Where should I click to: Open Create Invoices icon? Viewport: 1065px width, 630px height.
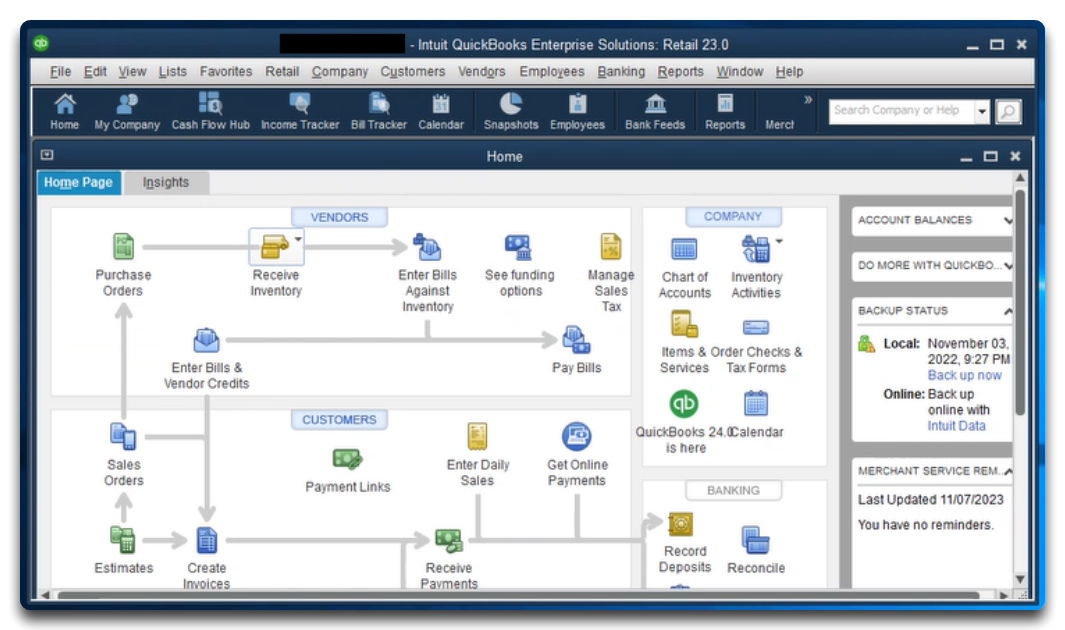coord(206,540)
